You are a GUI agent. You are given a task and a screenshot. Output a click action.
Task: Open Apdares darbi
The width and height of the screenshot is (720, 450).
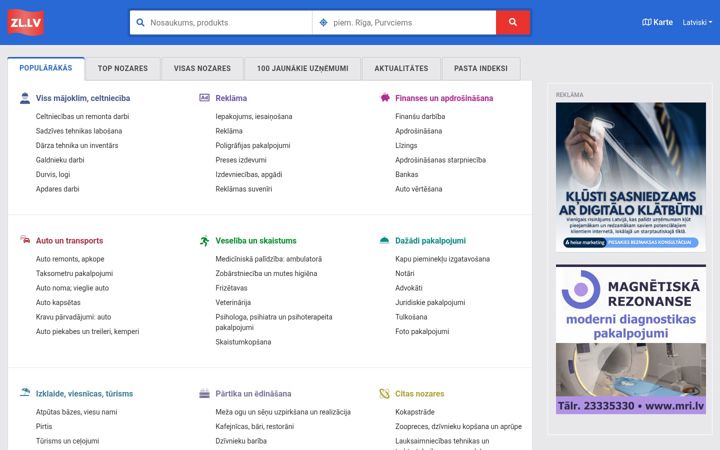tap(57, 189)
